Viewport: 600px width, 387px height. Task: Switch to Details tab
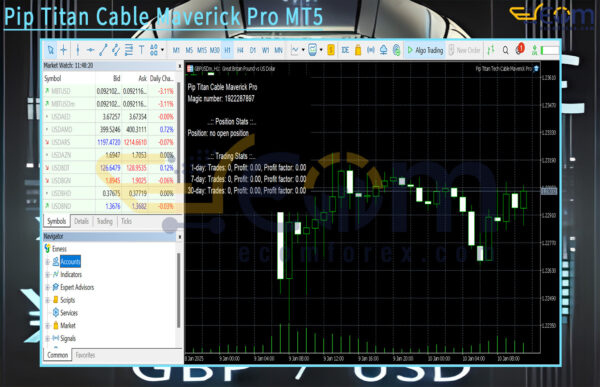pos(81,221)
